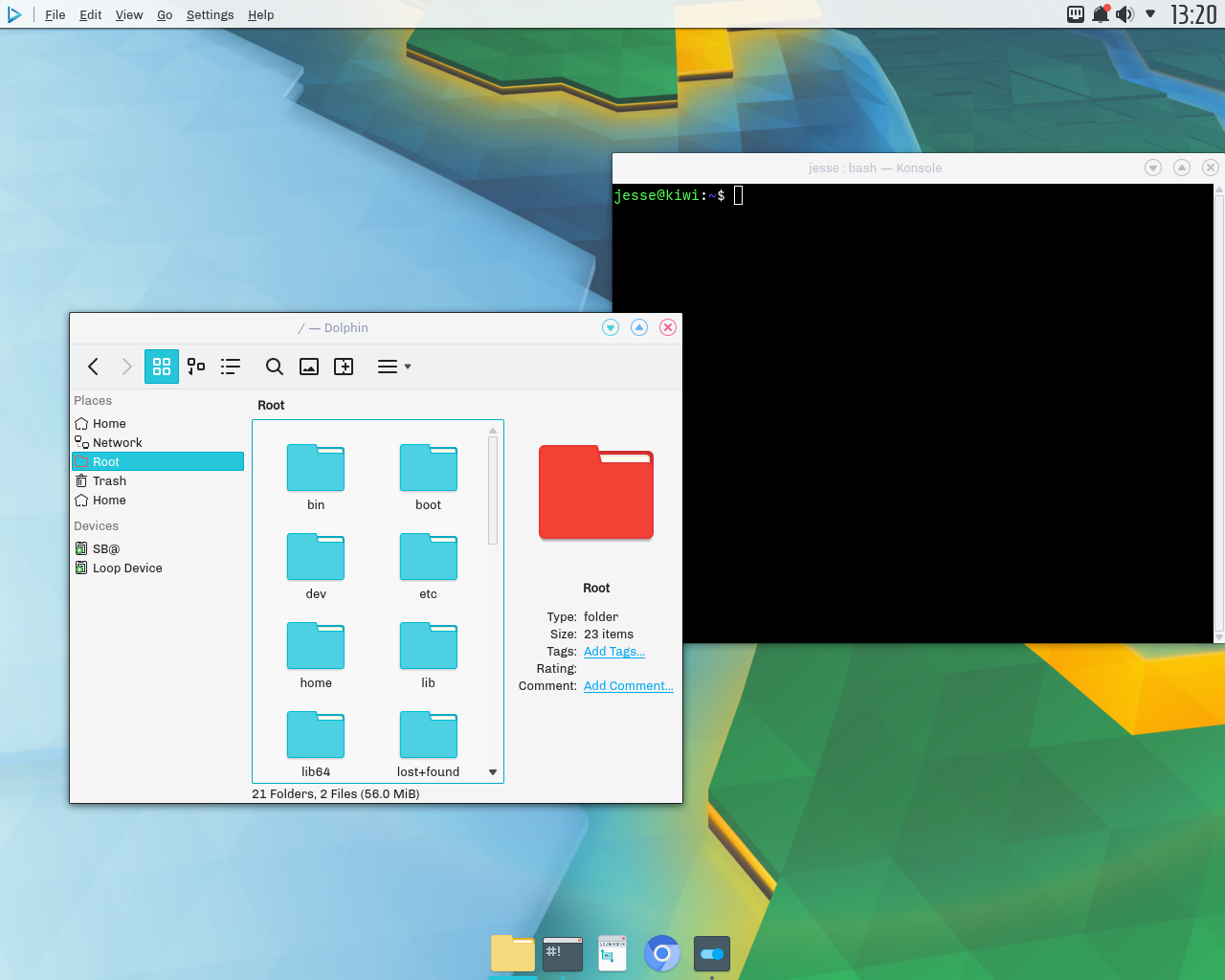This screenshot has width=1225, height=980.
Task: Click the large red Root folder preview
Action: click(596, 492)
